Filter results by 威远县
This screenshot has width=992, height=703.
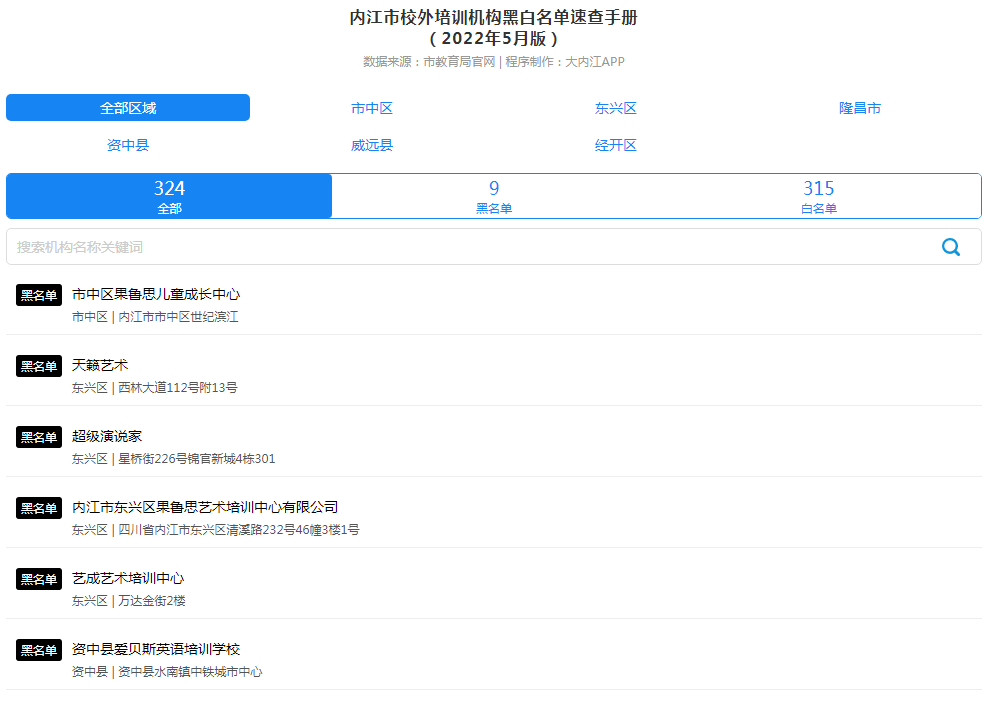point(372,144)
